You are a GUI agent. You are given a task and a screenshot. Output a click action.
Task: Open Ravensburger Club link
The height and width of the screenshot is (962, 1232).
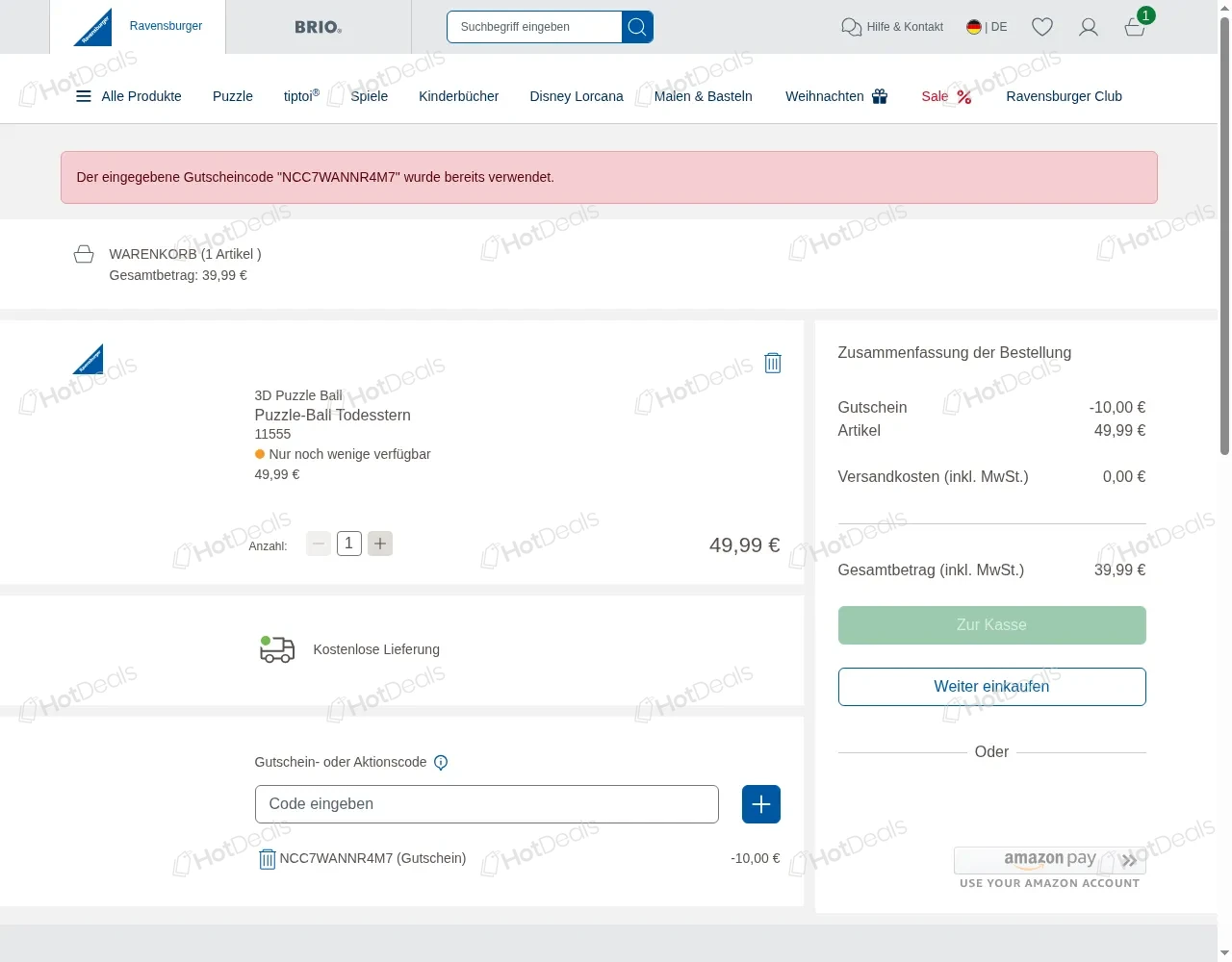(x=1065, y=96)
